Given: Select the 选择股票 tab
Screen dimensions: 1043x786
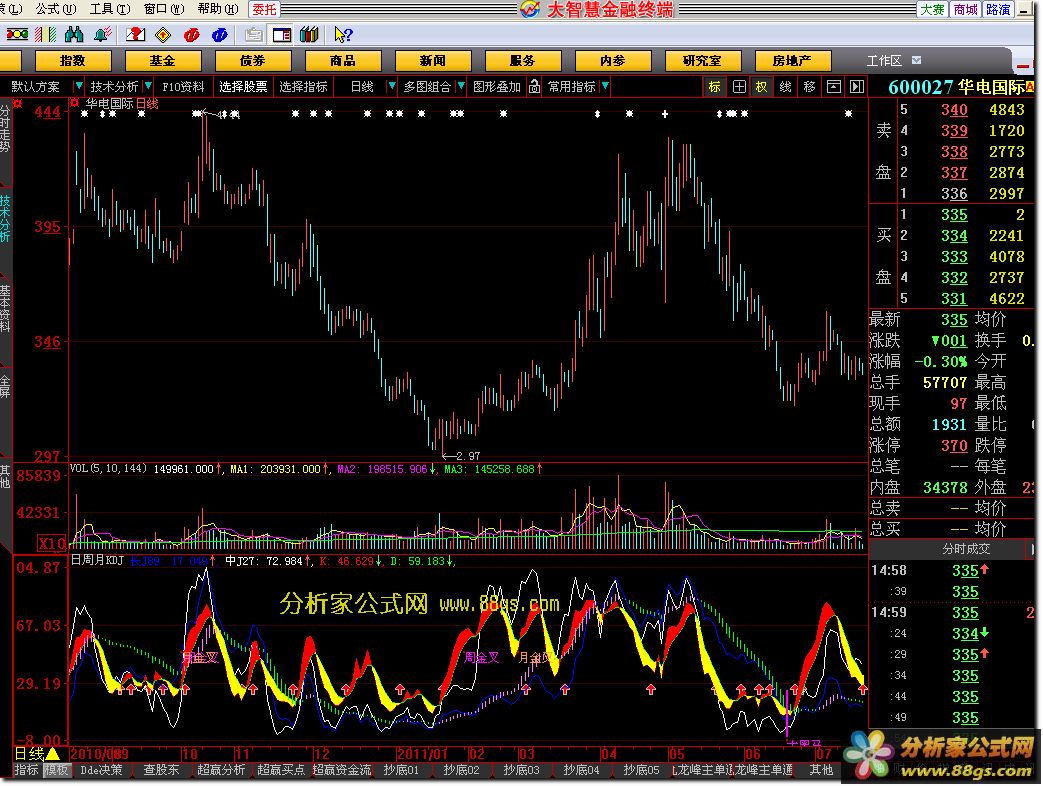Looking at the screenshot, I should tap(243, 86).
